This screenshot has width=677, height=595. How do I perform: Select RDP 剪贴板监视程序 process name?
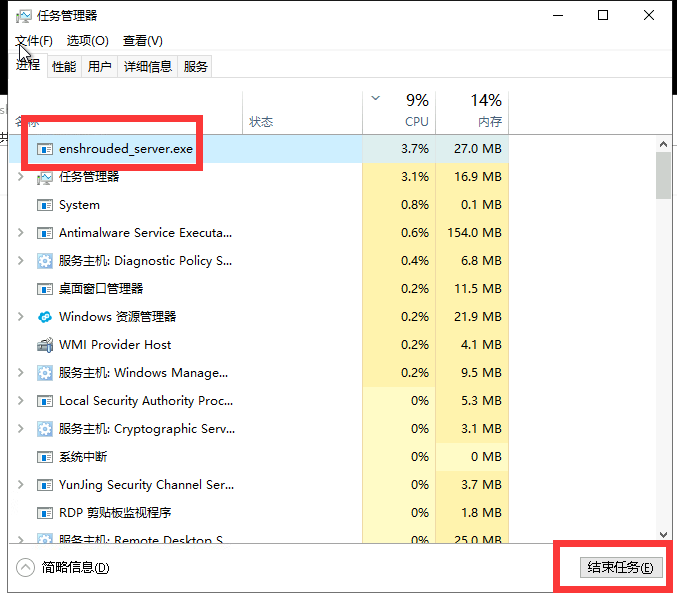pos(115,513)
